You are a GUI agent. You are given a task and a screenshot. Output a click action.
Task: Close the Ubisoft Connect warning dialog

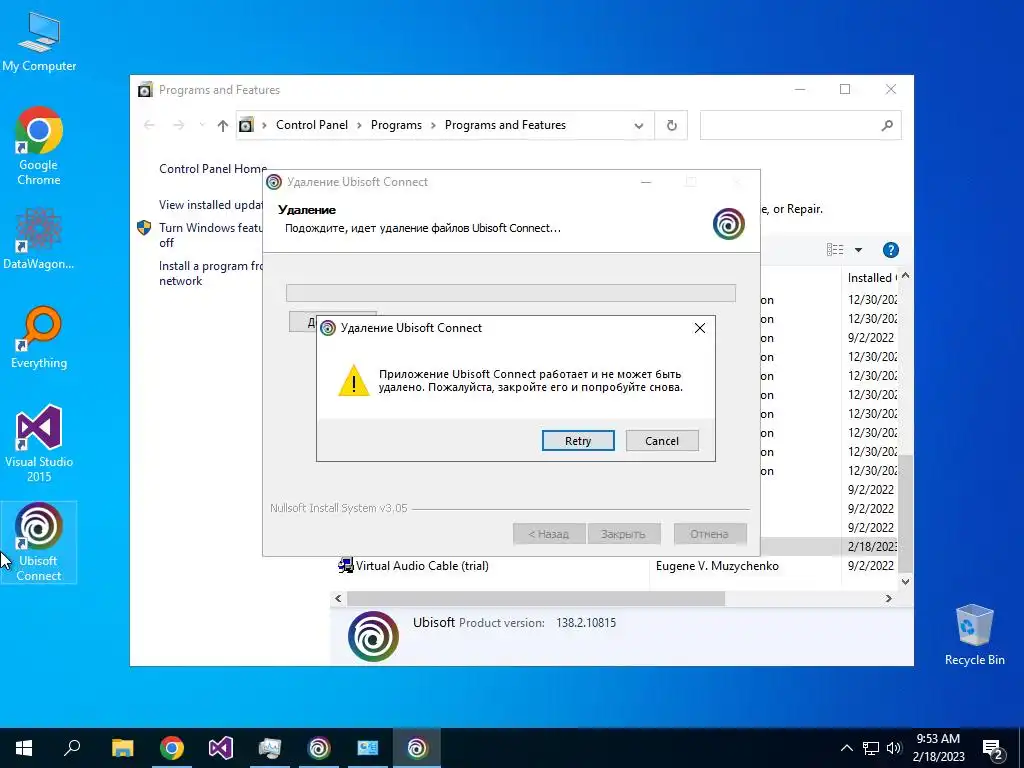[x=699, y=328]
